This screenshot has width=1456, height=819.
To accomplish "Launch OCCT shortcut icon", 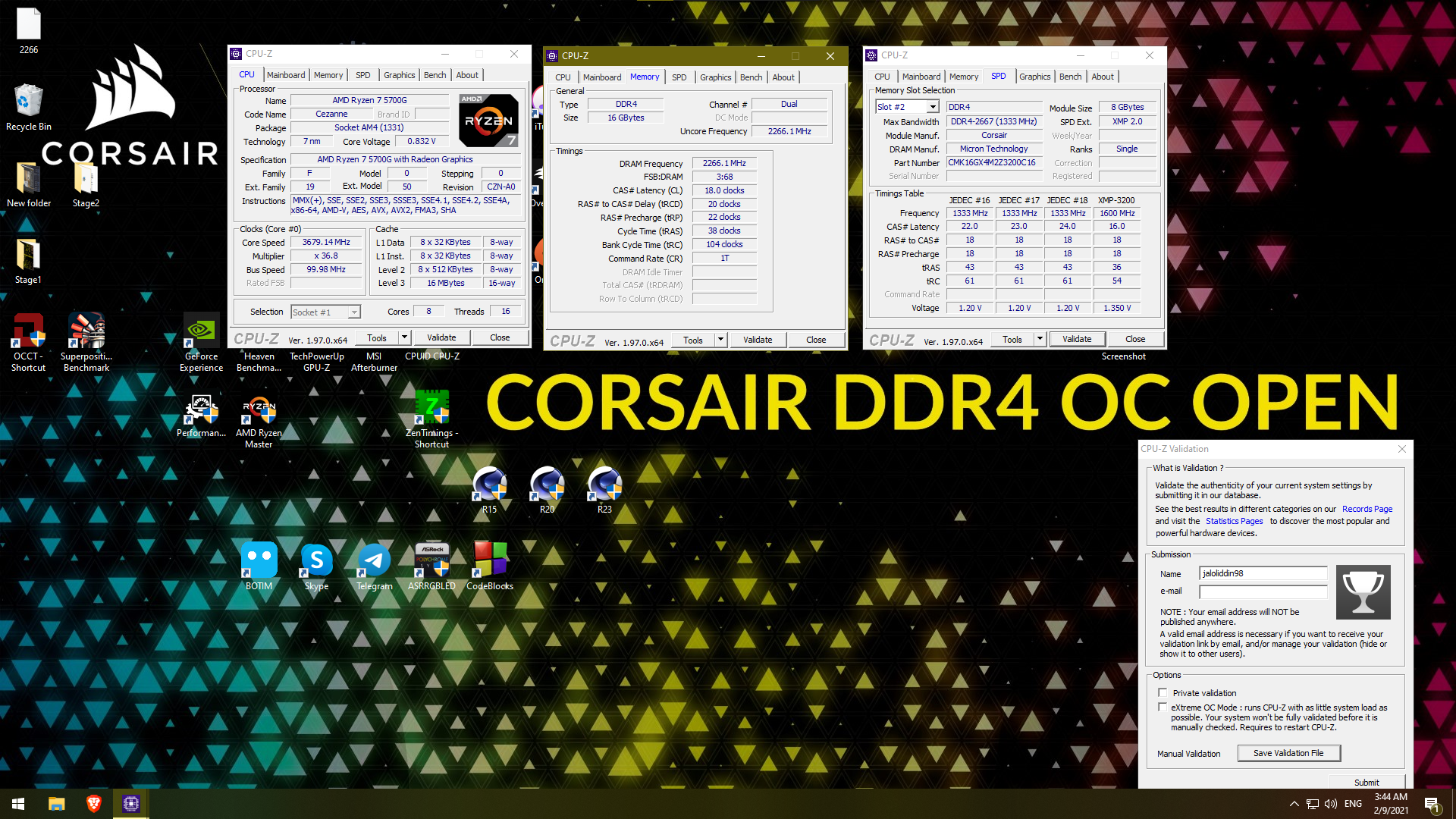I will click(x=28, y=342).
